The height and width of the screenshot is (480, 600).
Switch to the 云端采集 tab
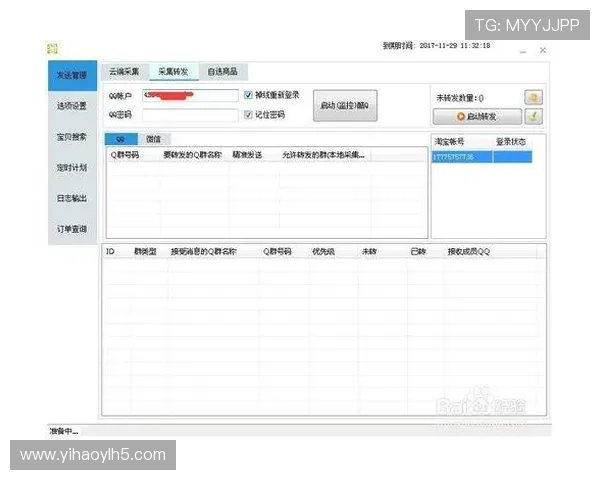coord(124,72)
